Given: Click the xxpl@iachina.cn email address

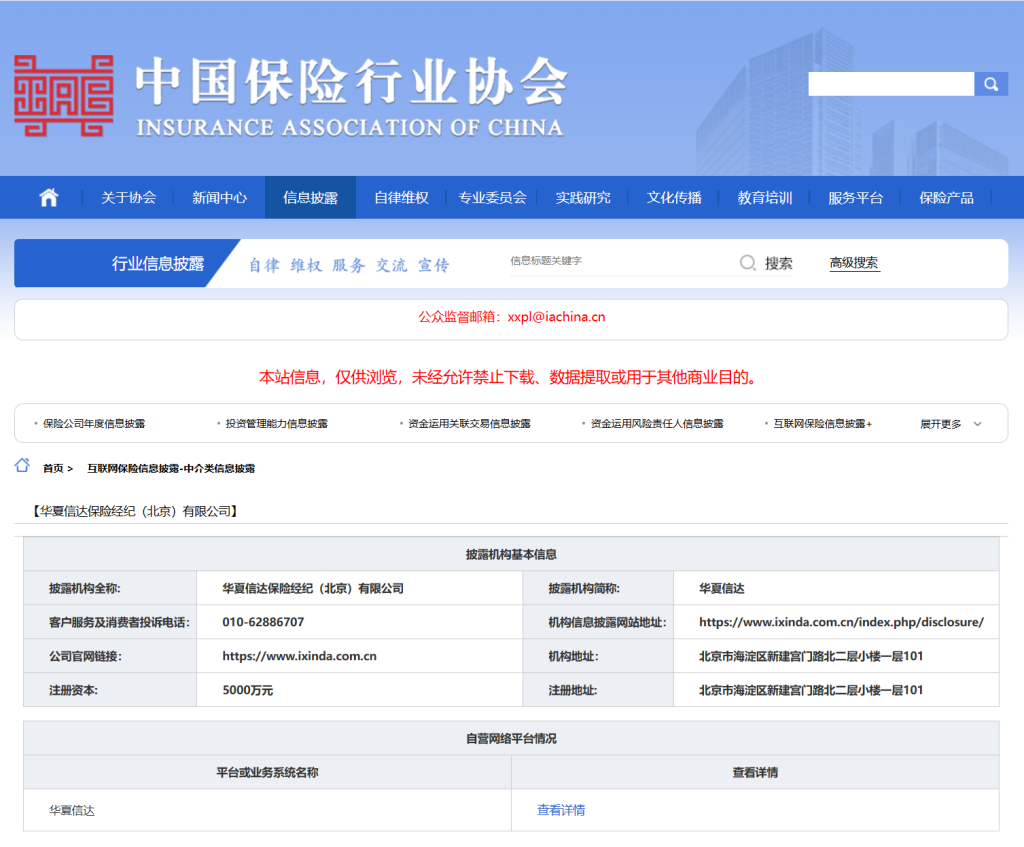Looking at the screenshot, I should click(x=556, y=317).
